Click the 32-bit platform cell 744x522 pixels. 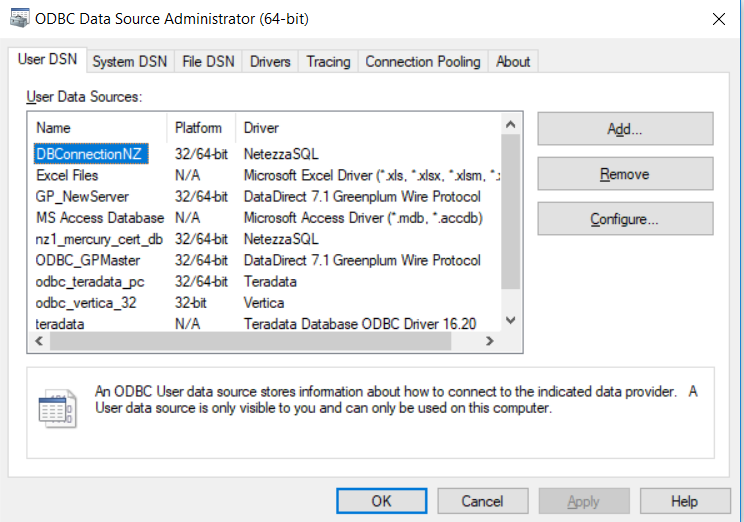point(191,303)
